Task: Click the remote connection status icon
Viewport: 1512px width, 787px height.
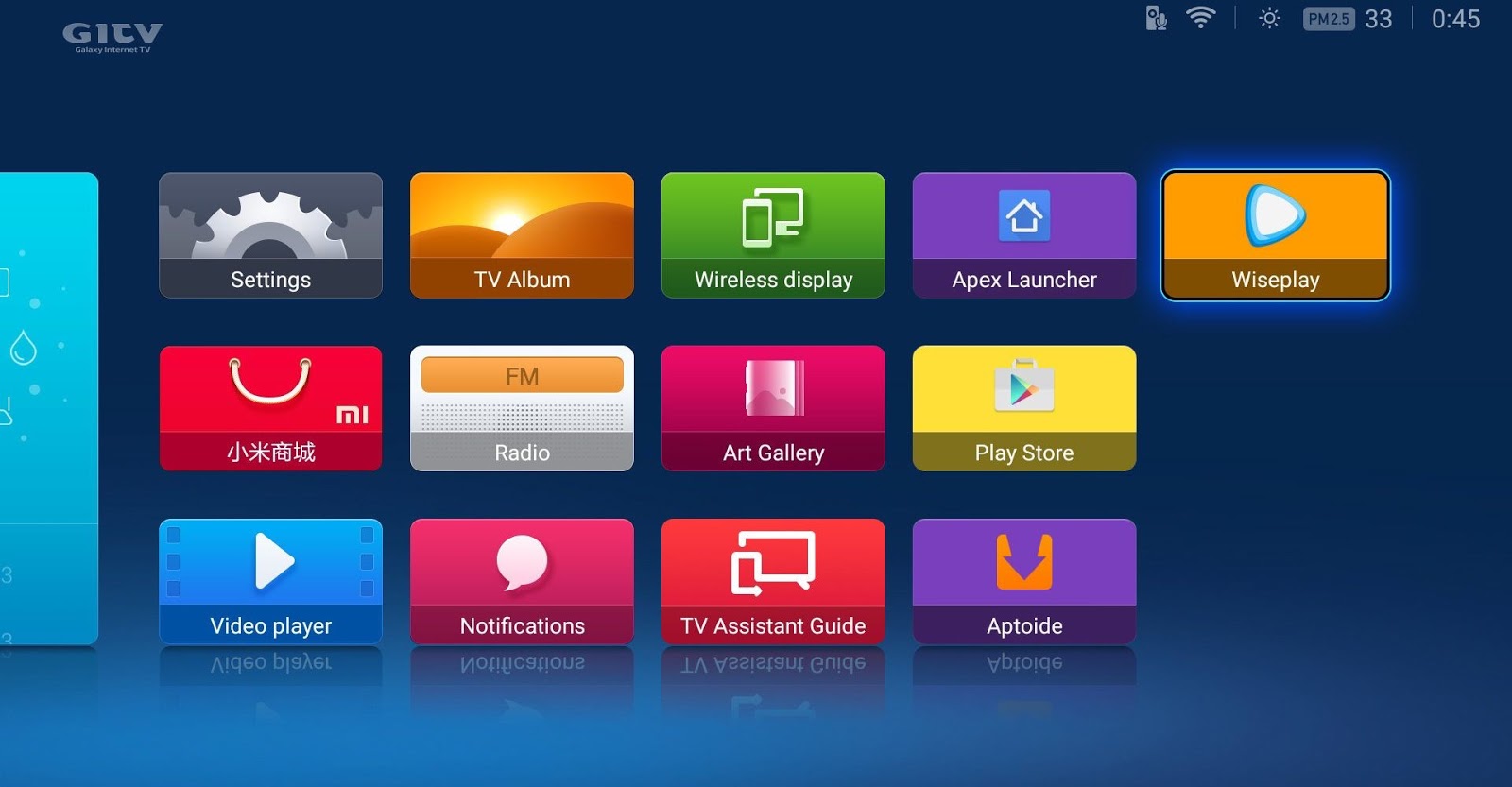Action: (x=1156, y=18)
